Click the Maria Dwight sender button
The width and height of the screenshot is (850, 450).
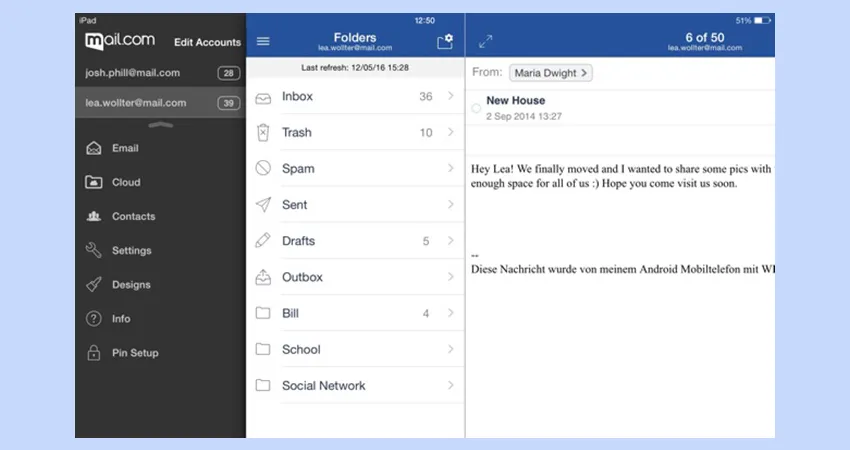(551, 73)
